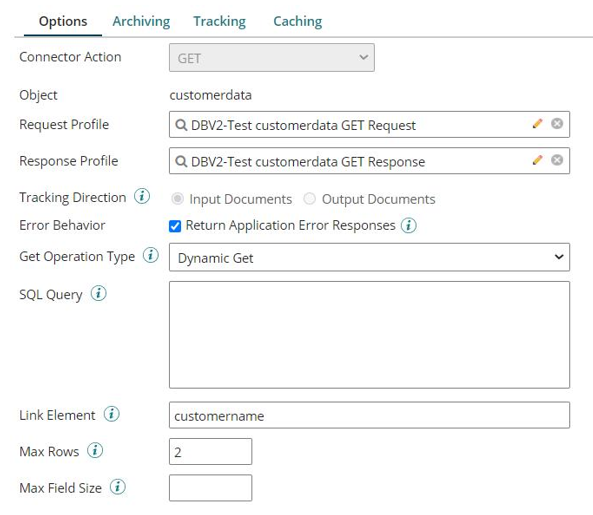Switch to the Tracking tab
Screen dimensions: 593x515
point(220,22)
